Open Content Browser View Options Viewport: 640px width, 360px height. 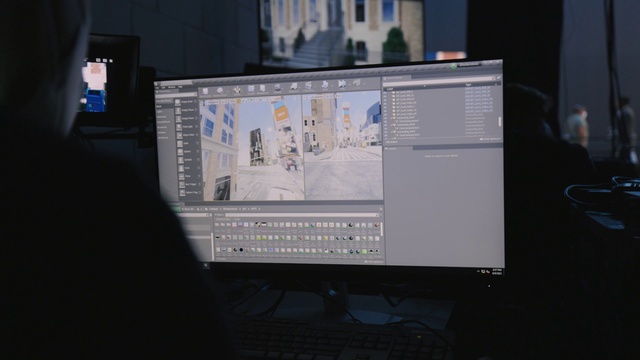(x=373, y=262)
